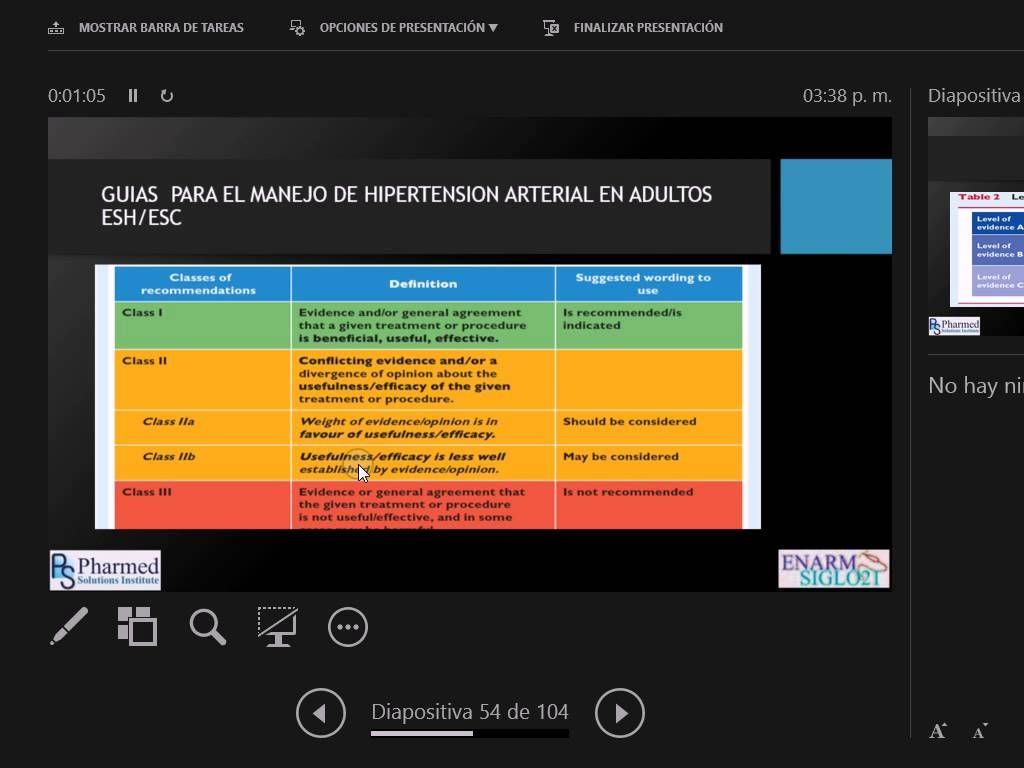Click the Diapositiva 54 de 104 counter
This screenshot has width=1024, height=768.
click(x=470, y=711)
